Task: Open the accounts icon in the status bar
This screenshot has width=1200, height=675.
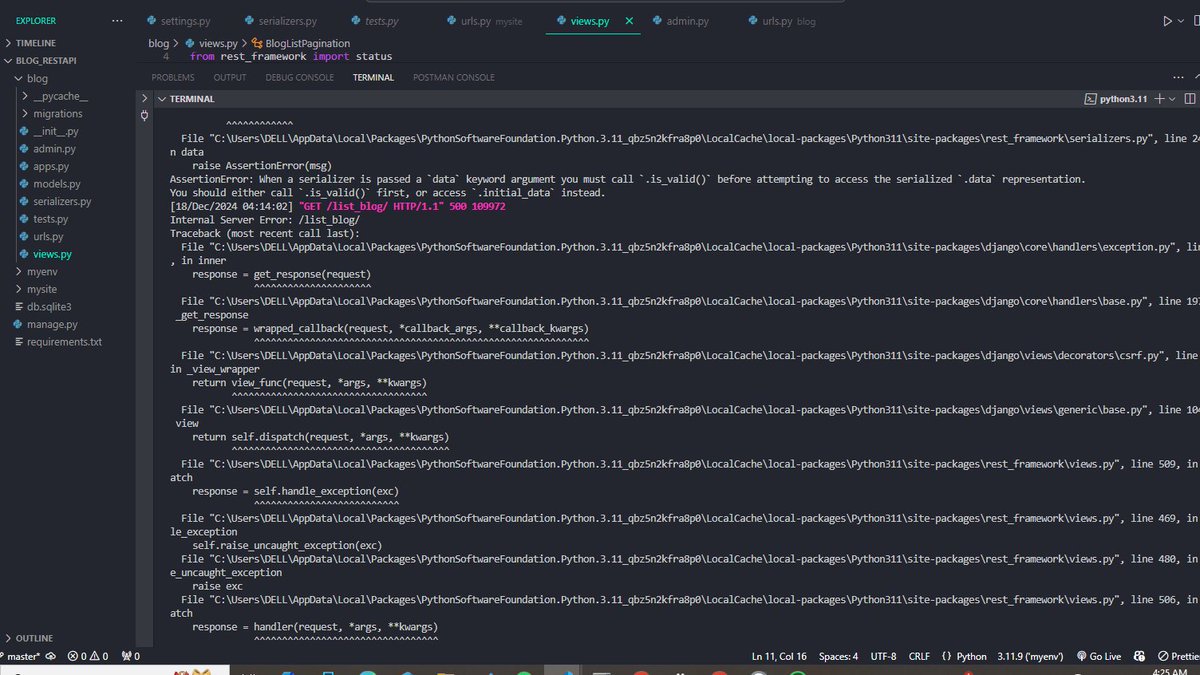Action: [1139, 656]
